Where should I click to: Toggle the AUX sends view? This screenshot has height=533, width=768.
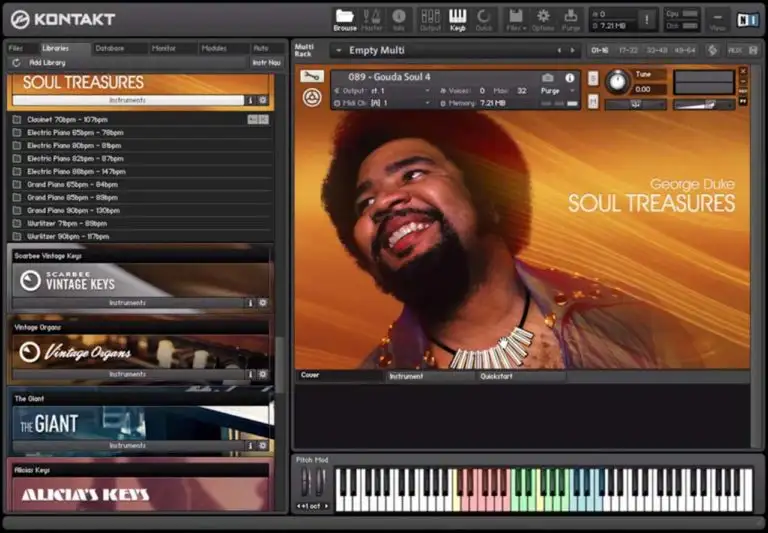tap(735, 50)
